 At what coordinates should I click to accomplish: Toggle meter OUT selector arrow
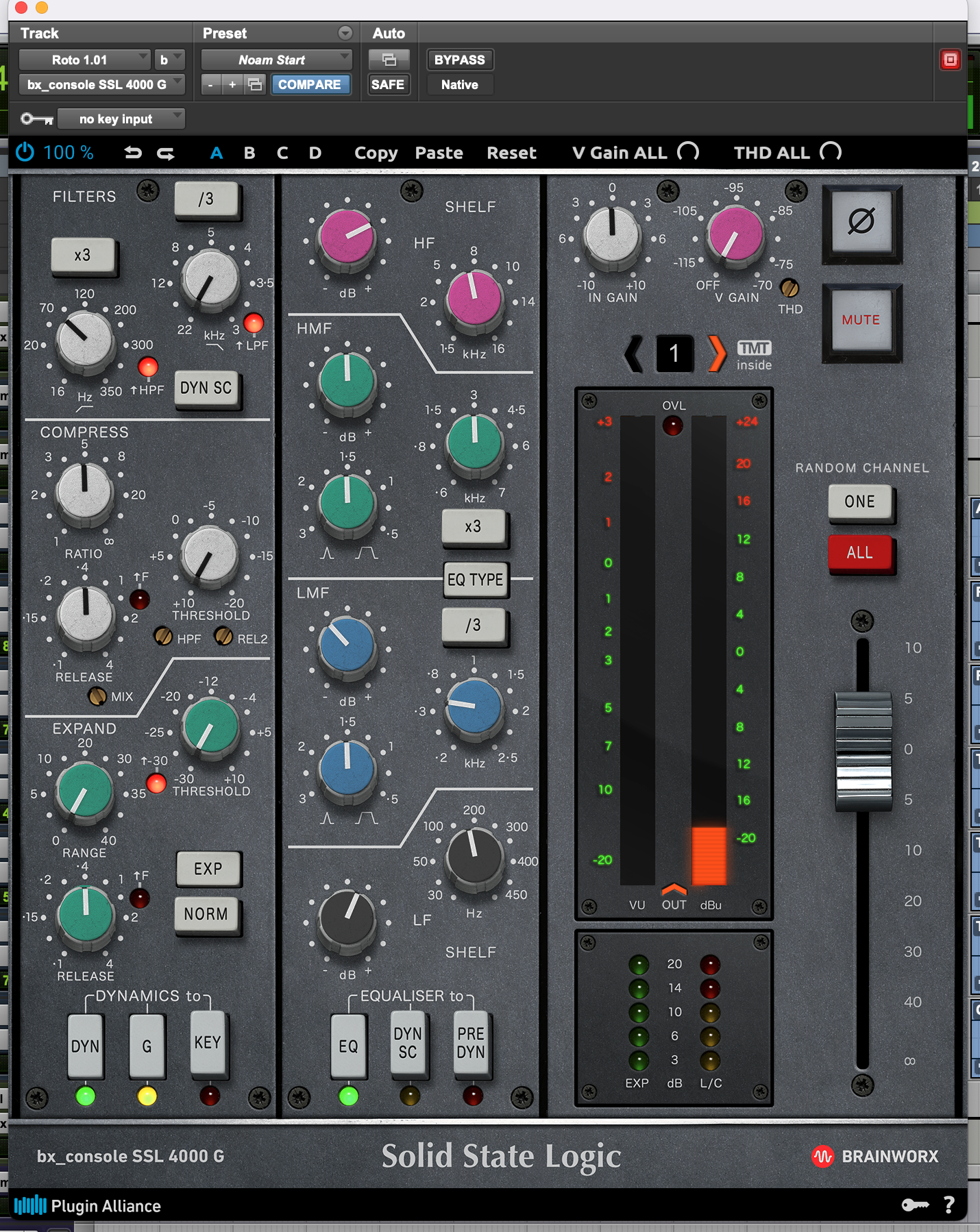tap(674, 889)
